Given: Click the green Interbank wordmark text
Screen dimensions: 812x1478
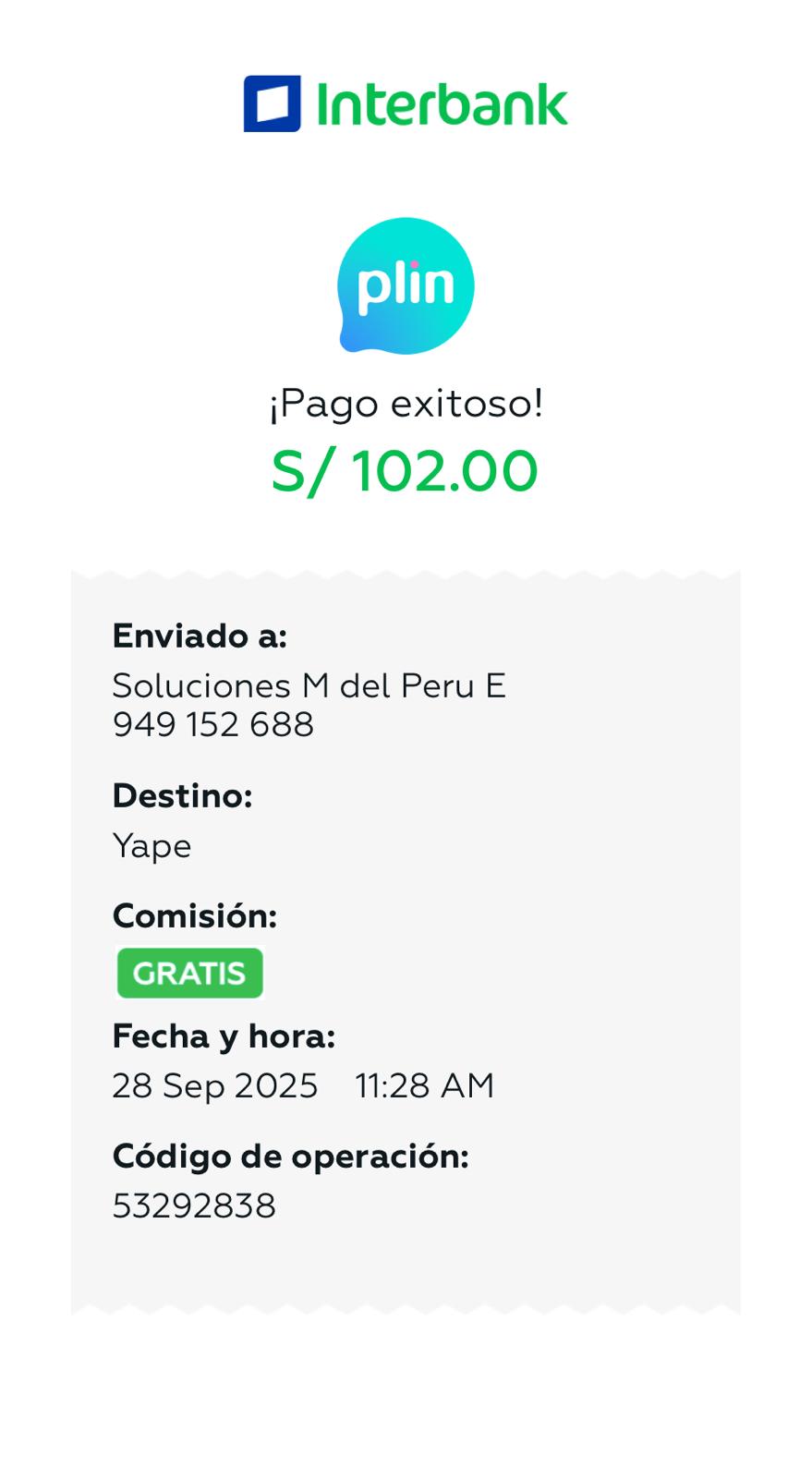Looking at the screenshot, I should click(442, 103).
